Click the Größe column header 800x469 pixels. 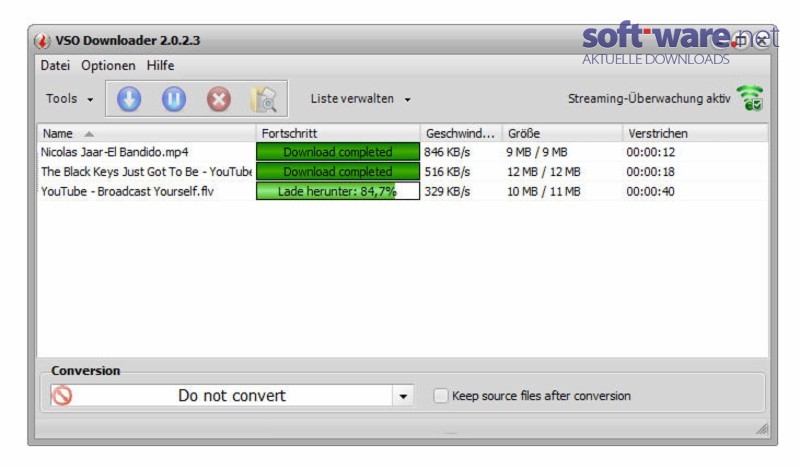coord(562,133)
